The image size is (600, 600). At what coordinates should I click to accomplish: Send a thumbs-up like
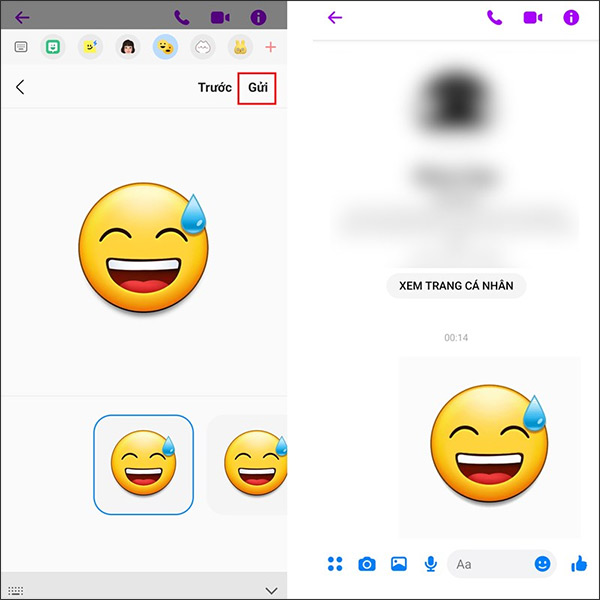pos(579,564)
